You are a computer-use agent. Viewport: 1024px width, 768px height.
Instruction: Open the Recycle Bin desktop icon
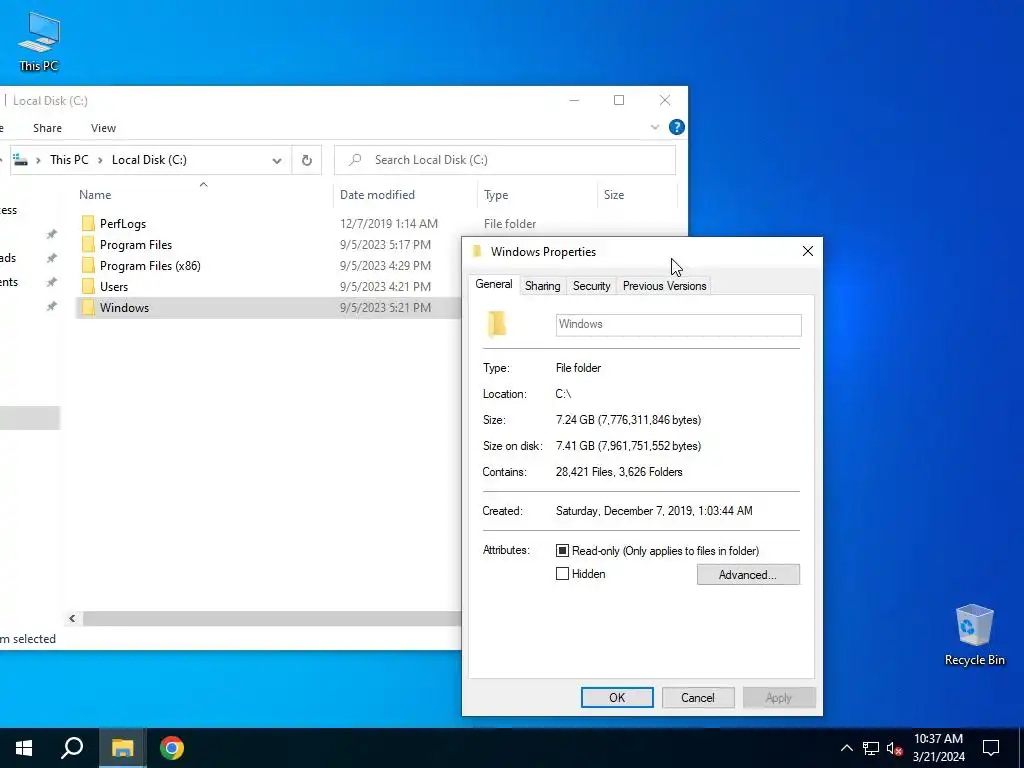974,635
